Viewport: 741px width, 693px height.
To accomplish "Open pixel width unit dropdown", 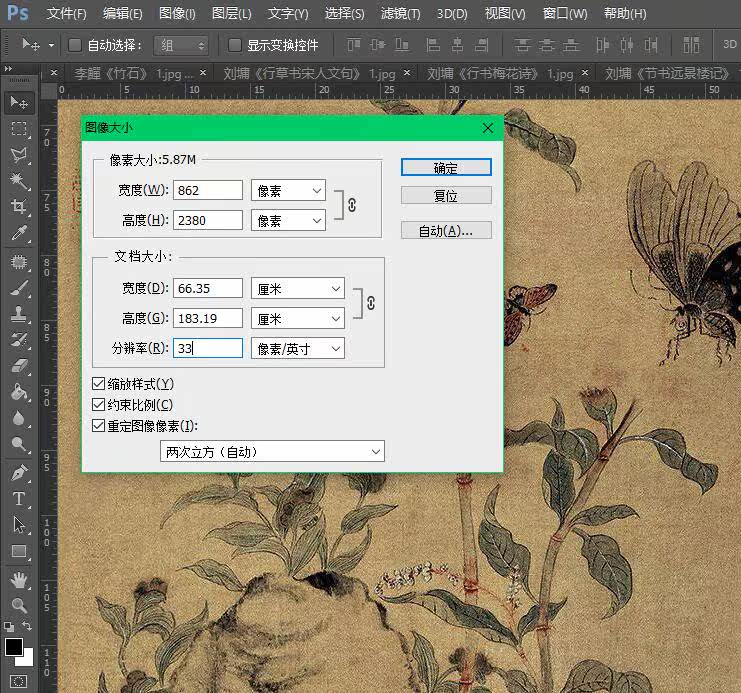I will 288,191.
